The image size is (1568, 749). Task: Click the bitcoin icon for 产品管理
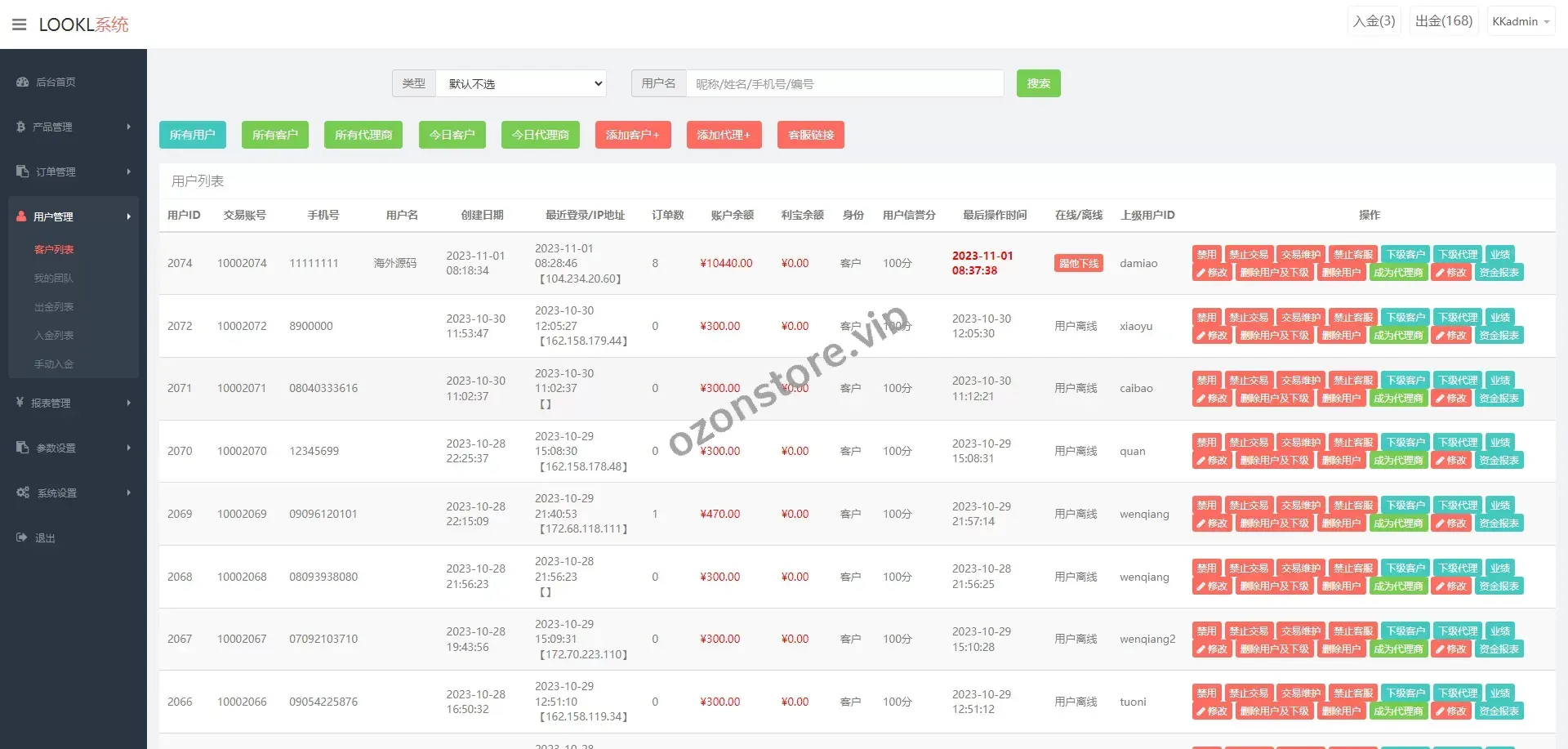click(21, 127)
